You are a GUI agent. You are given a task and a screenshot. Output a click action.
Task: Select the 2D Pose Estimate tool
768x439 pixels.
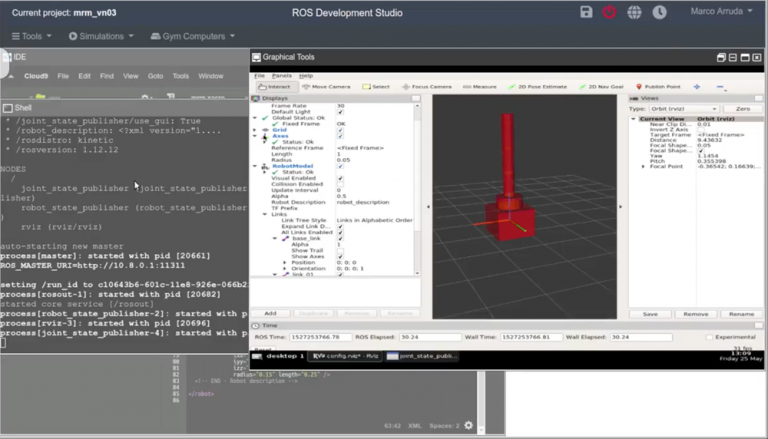click(537, 87)
